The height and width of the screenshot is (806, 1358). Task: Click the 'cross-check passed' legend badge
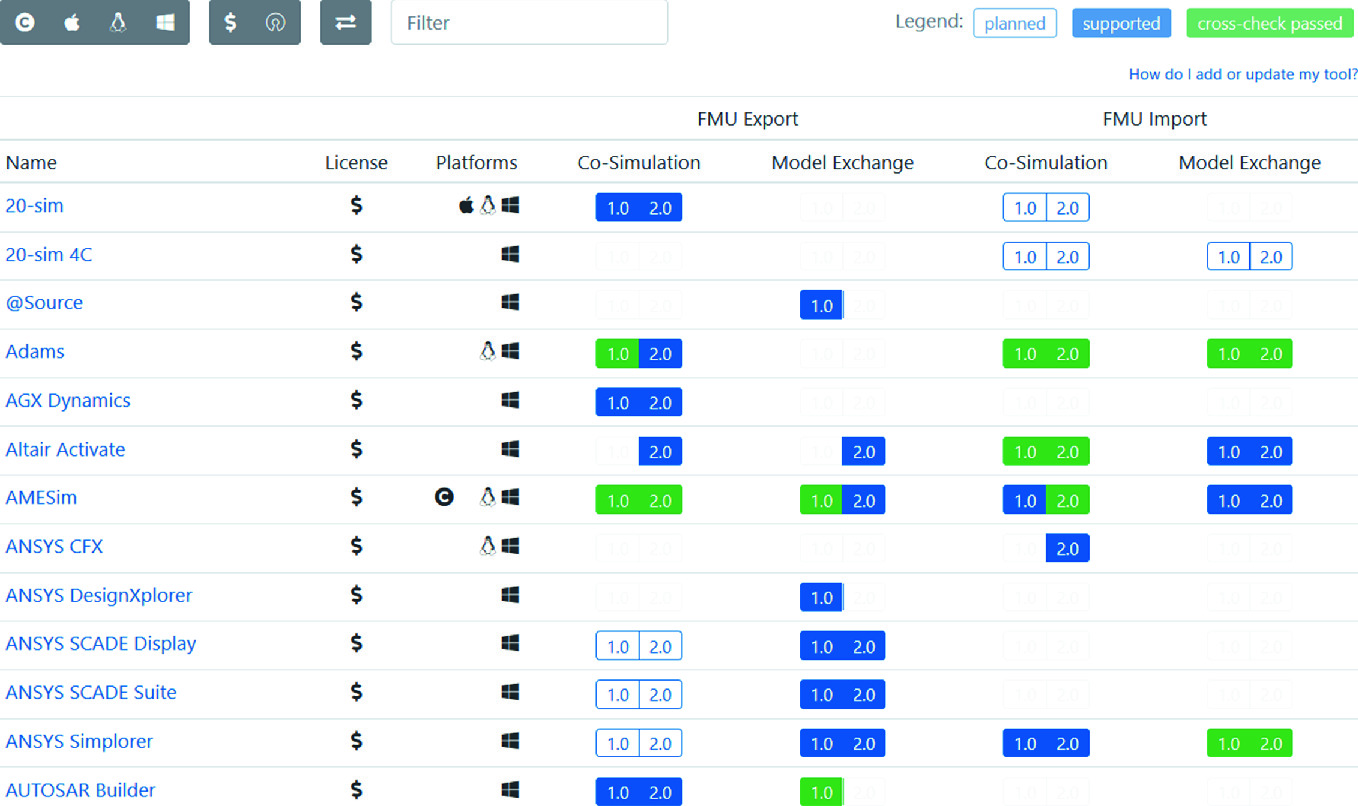(1270, 23)
